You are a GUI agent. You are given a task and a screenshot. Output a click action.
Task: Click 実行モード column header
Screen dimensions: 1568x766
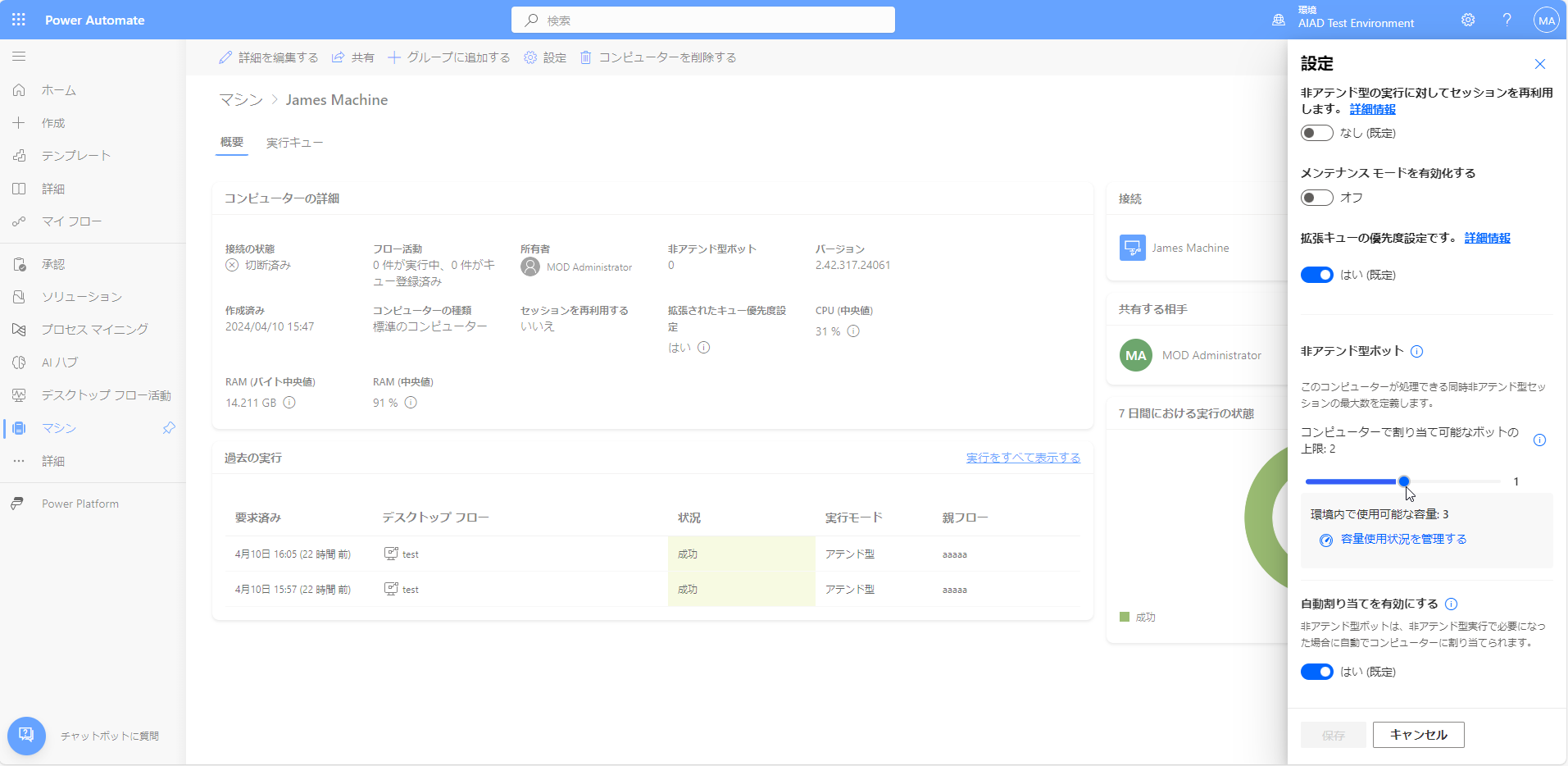pyautogui.click(x=854, y=518)
